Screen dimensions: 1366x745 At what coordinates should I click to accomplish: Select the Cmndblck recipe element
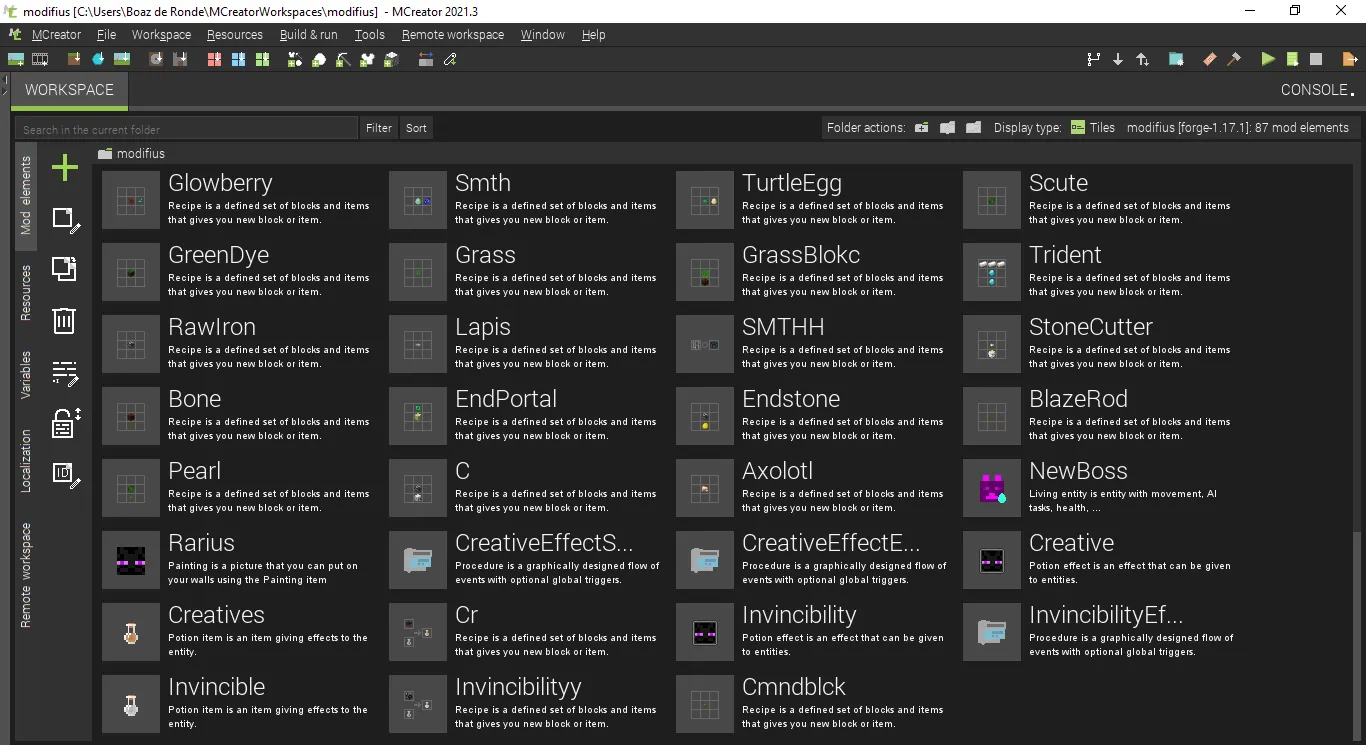pos(814,703)
